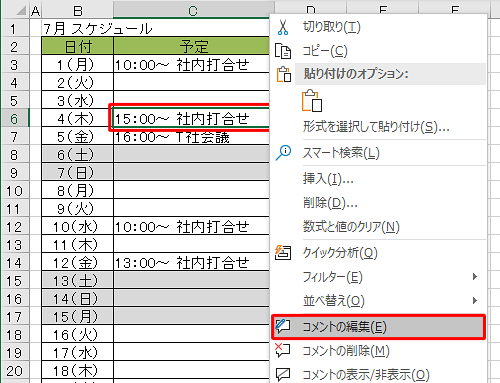Click the date cell 3(水)
Viewport: 500px width, 383px height.
pos(78,100)
